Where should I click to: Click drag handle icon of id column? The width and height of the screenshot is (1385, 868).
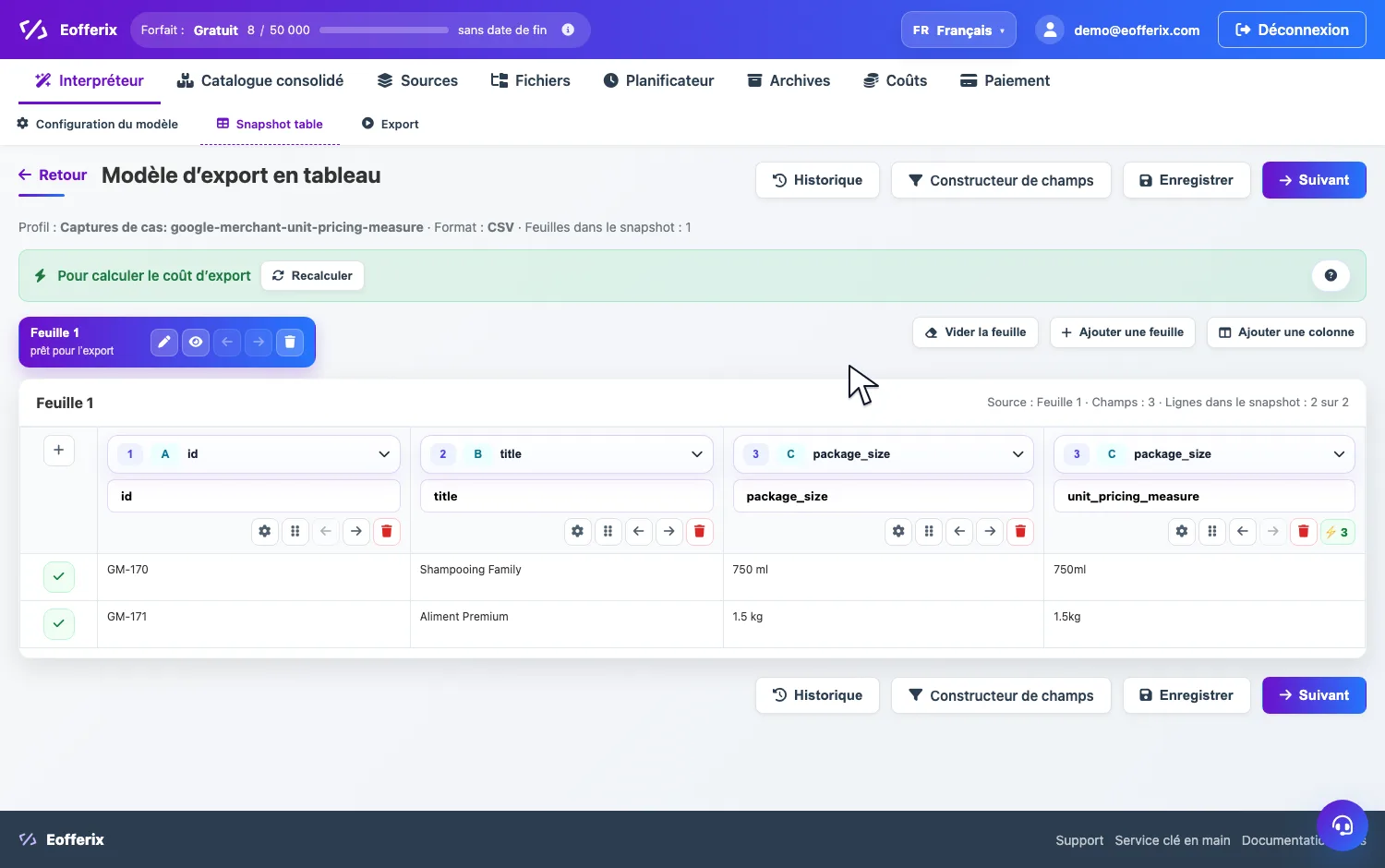(295, 531)
